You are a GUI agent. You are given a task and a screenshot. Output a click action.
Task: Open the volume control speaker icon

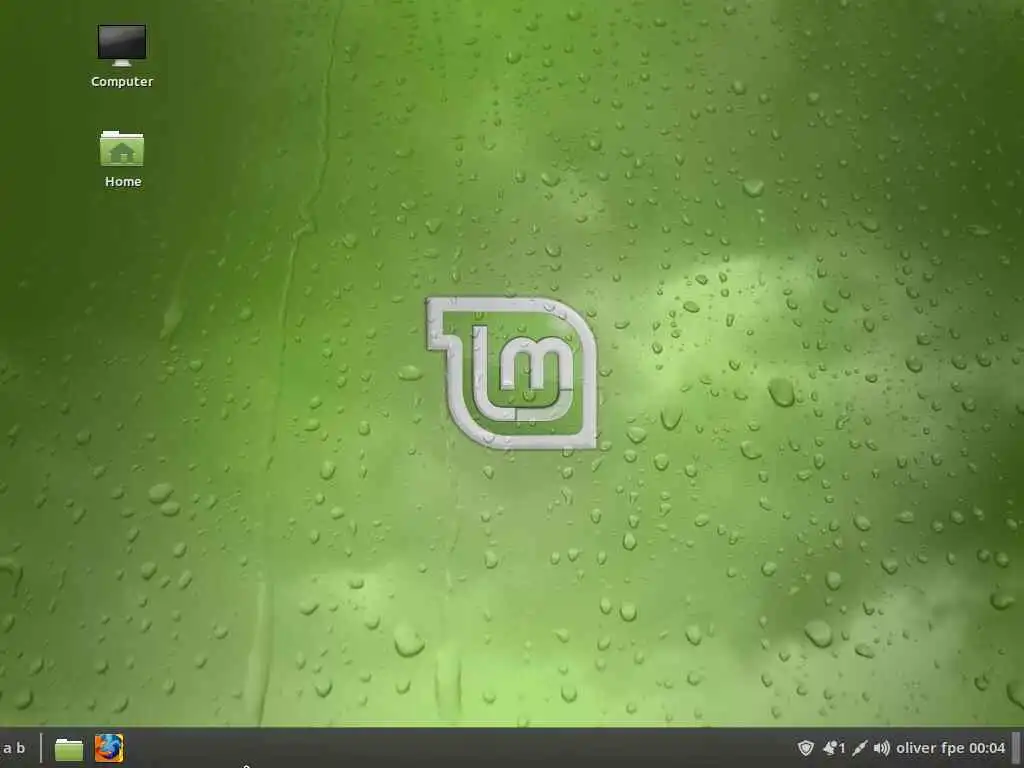pos(882,748)
